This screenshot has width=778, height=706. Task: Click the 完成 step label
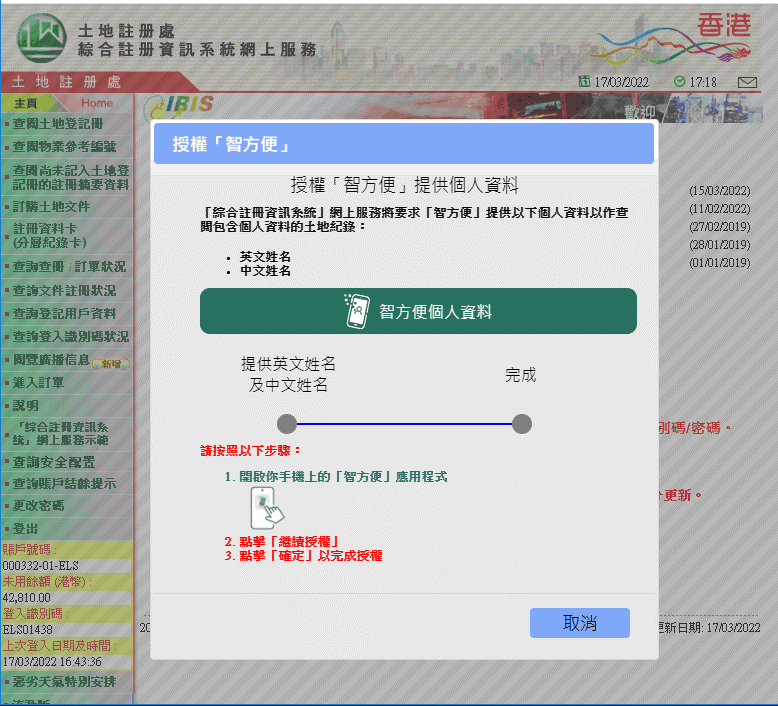tap(520, 375)
